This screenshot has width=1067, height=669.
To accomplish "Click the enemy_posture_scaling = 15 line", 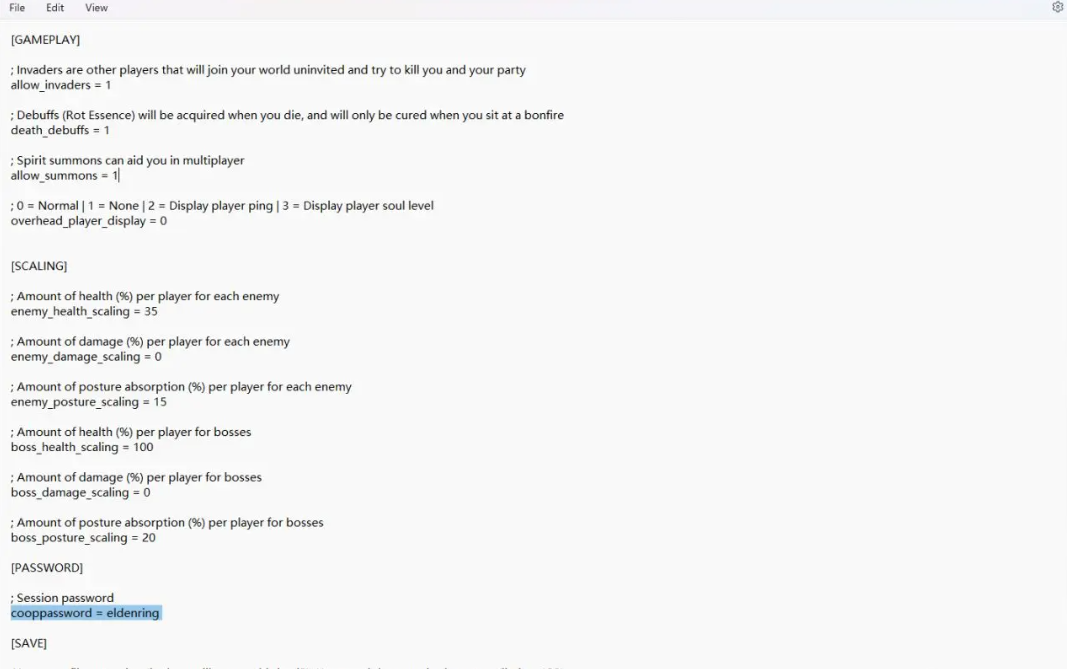I will 88,402.
